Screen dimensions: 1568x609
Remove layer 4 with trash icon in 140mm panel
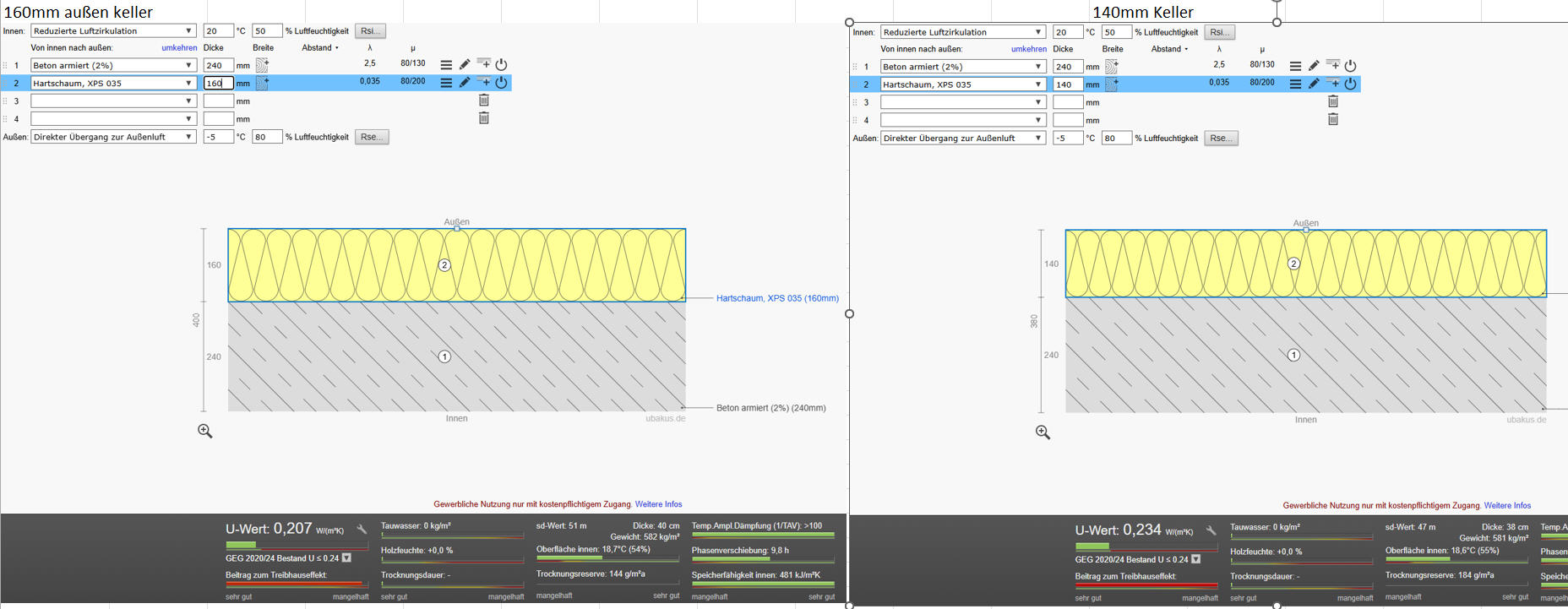click(x=1333, y=120)
